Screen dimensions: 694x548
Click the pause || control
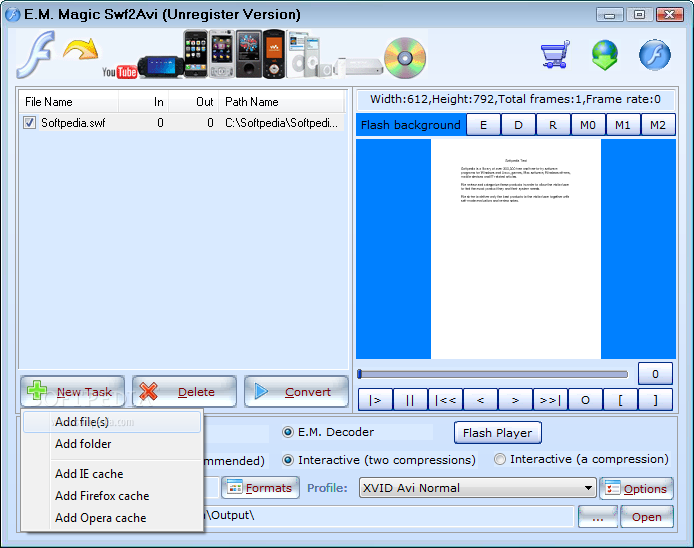[410, 400]
